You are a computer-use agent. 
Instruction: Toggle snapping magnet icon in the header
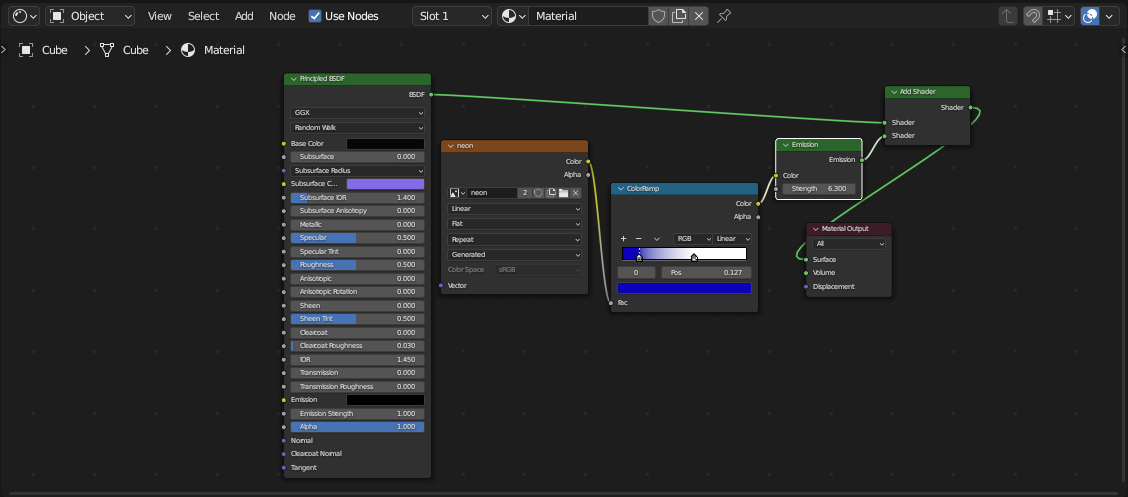pos(1033,16)
